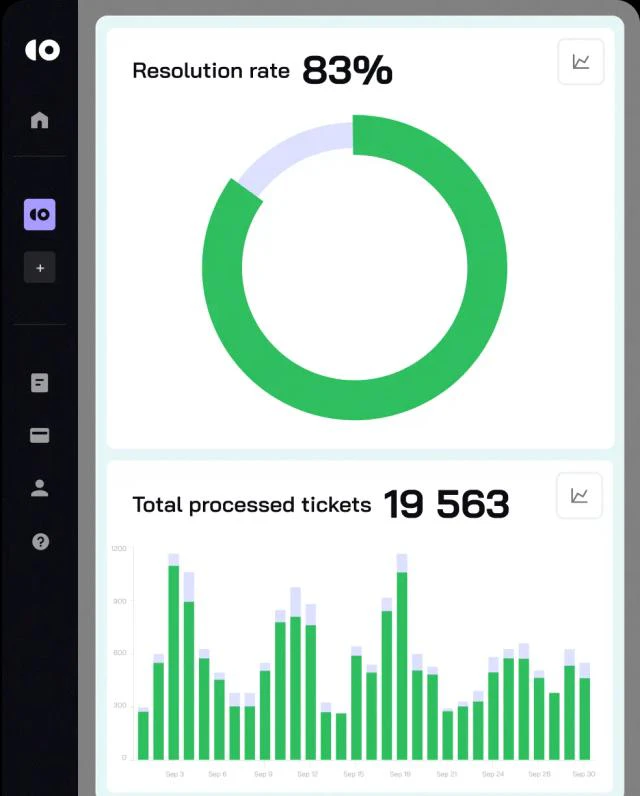Viewport: 640px width, 796px height.
Task: Click the "Sep 15" axis label
Action: (x=354, y=774)
